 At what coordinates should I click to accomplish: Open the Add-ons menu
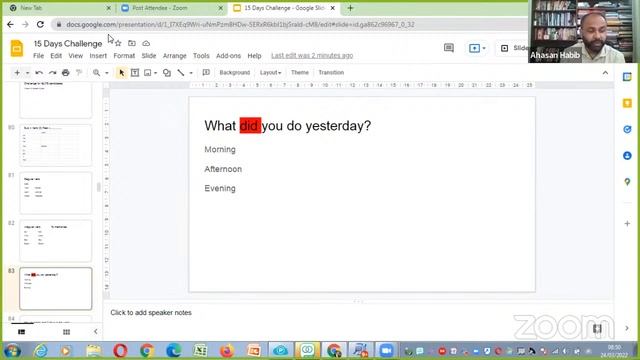228,56
